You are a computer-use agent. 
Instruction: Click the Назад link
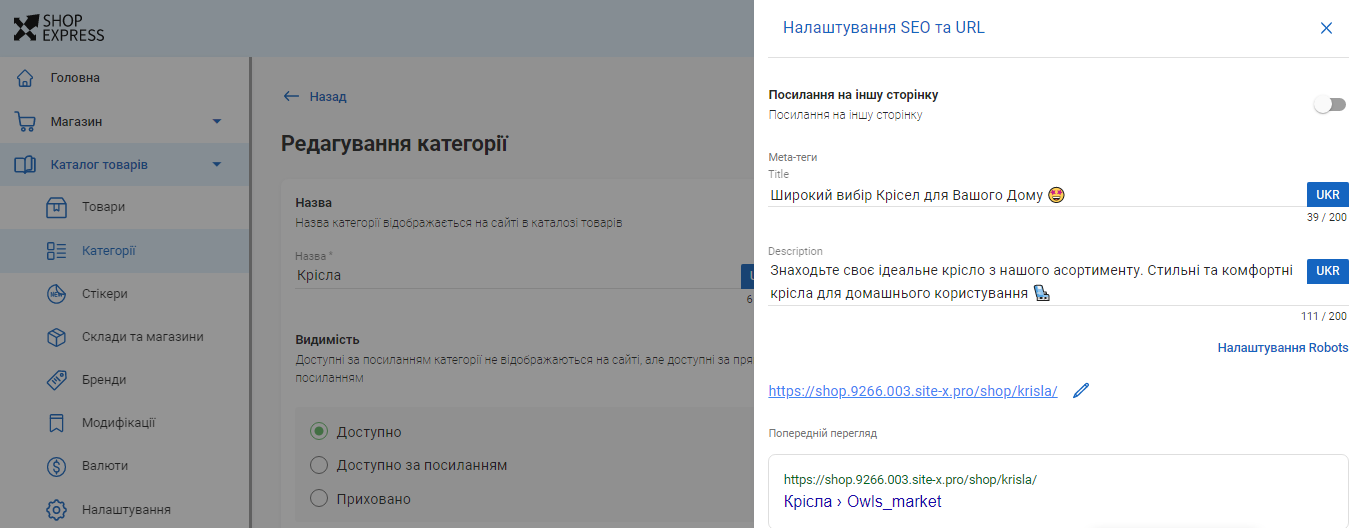click(327, 97)
